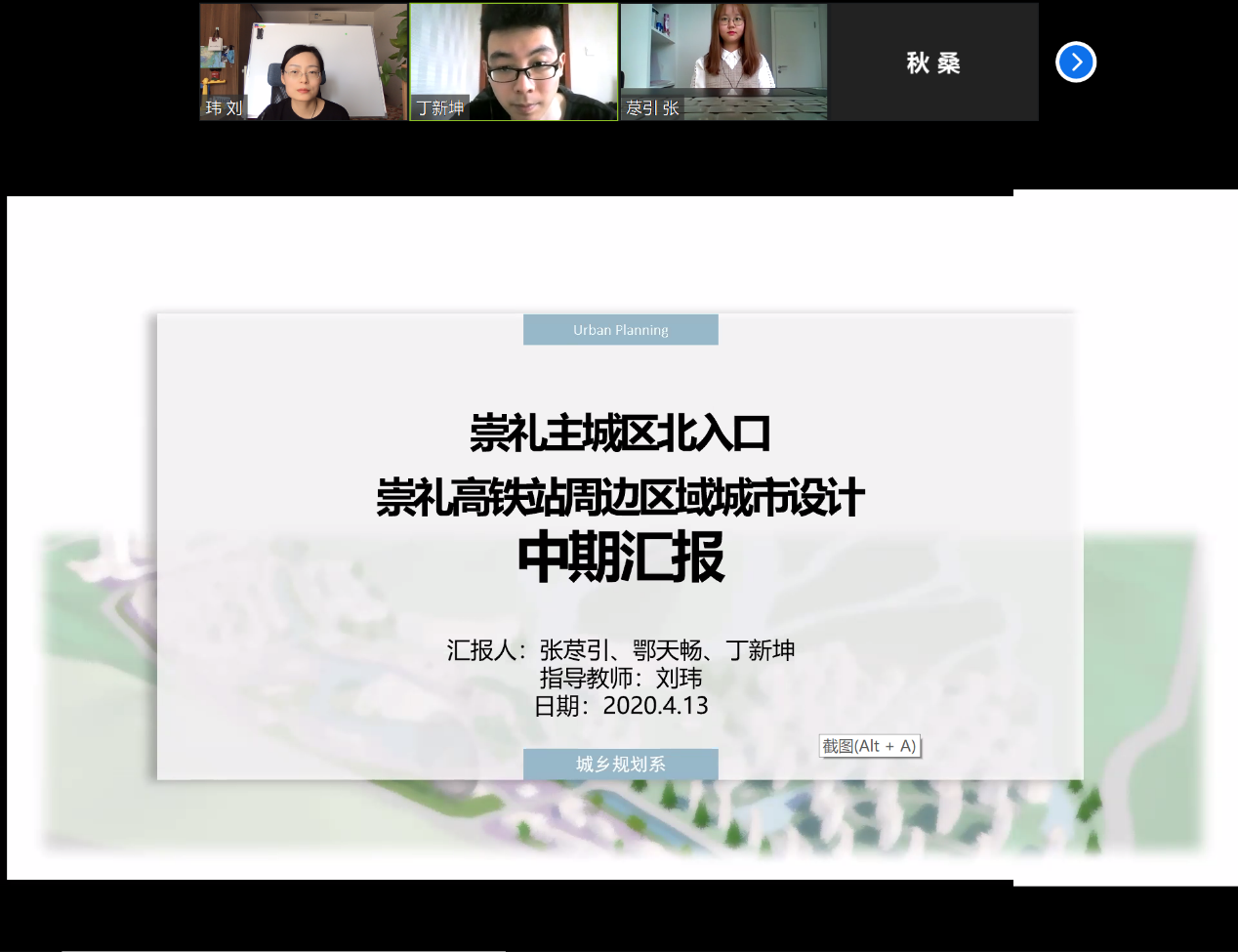Click the 玮 刘 name label
The image size is (1238, 952).
[224, 108]
